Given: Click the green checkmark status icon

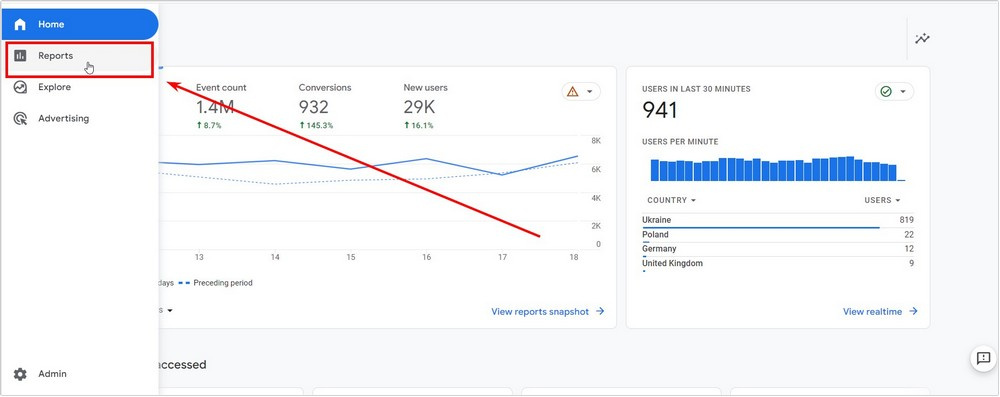Looking at the screenshot, I should point(886,92).
